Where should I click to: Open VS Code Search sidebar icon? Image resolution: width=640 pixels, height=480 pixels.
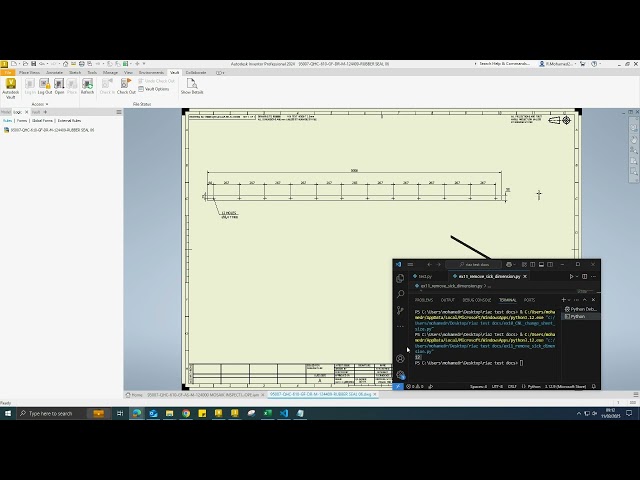400,294
